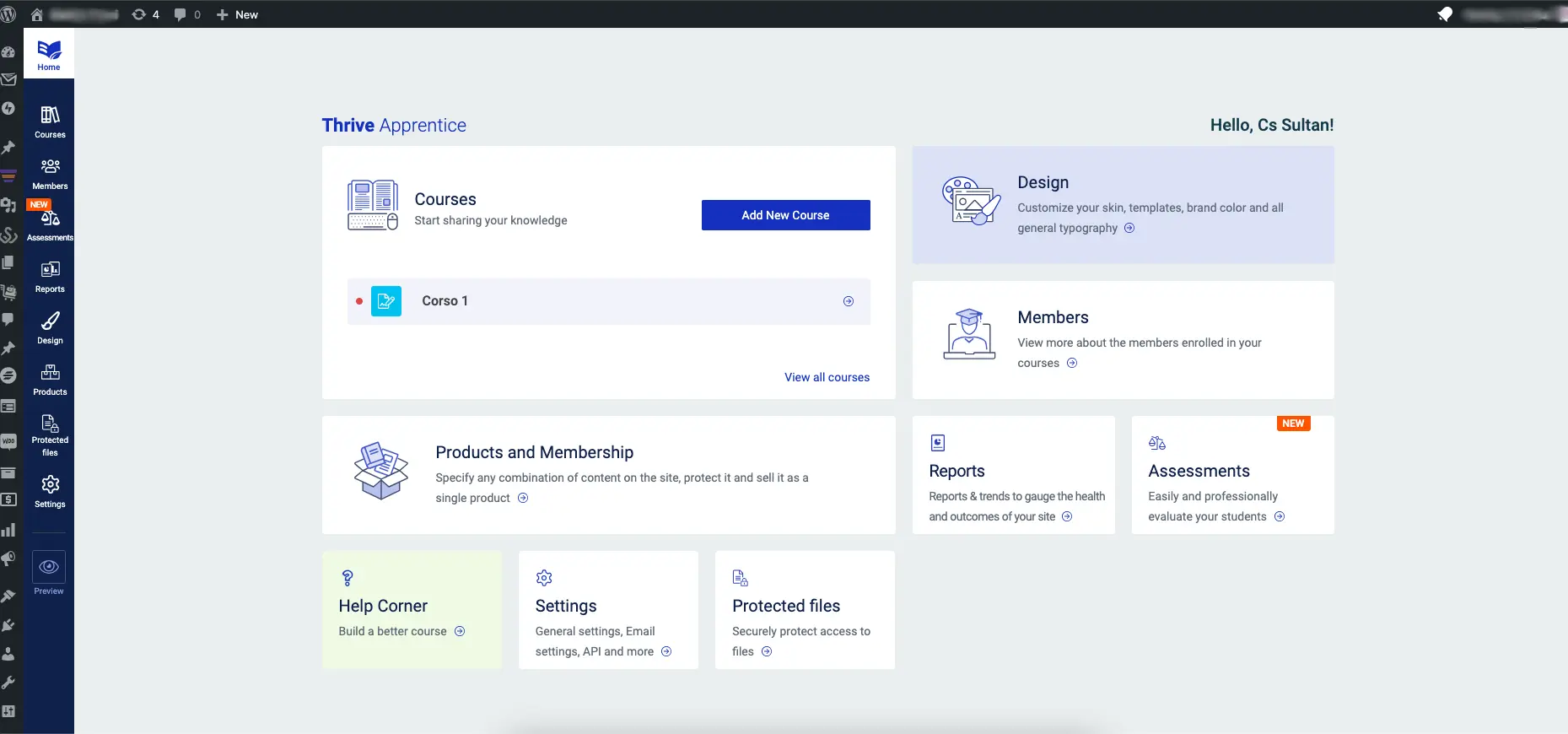Click the site home icon in admin bar
Screen dimensions: 1568x734
tap(36, 14)
